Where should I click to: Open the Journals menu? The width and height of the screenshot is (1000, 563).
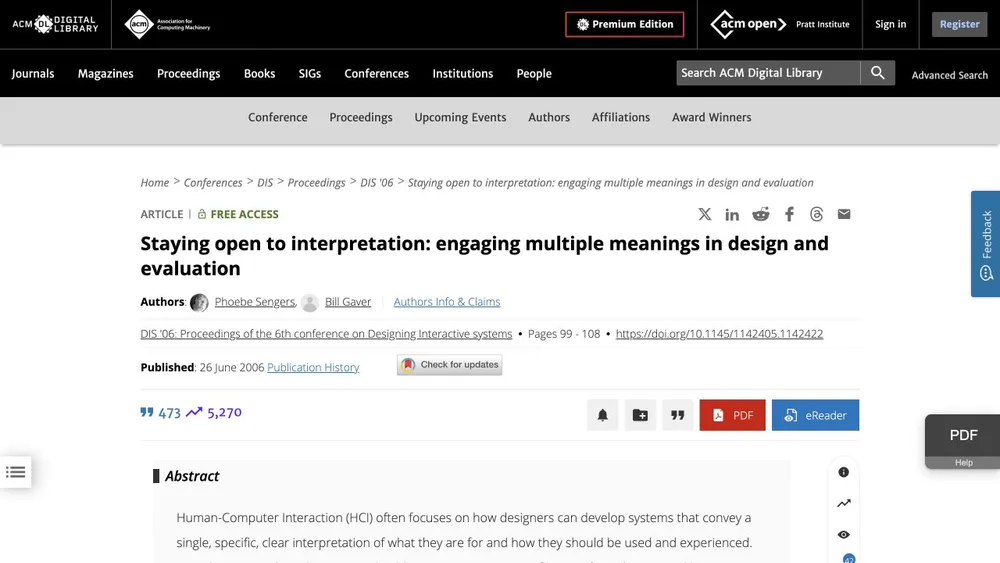pos(33,73)
